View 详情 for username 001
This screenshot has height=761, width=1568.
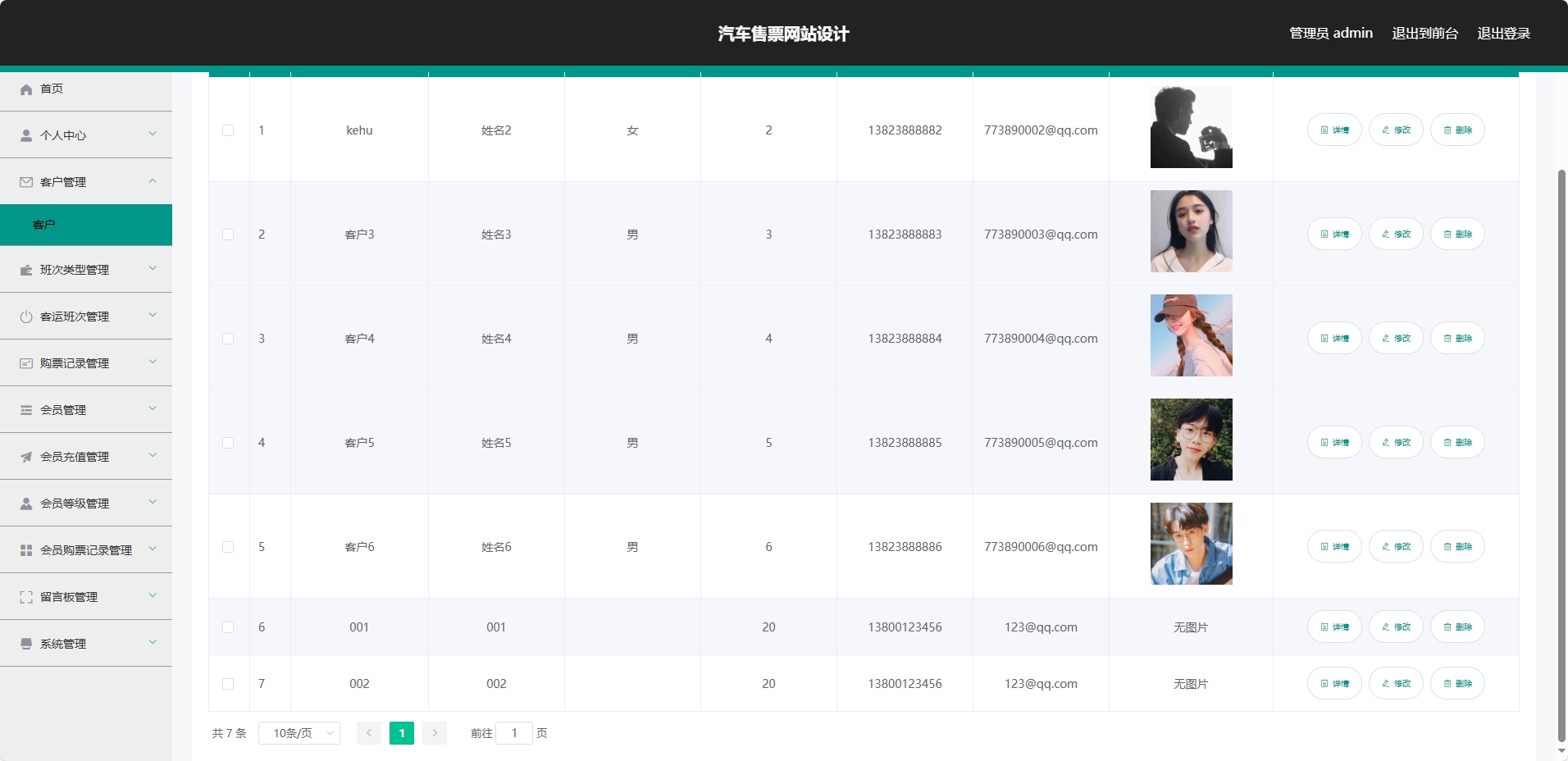1334,627
